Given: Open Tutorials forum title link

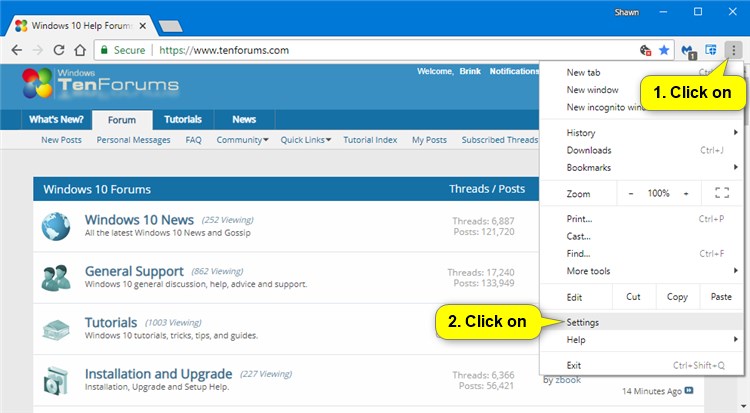Looking at the screenshot, I should pyautogui.click(x=111, y=323).
